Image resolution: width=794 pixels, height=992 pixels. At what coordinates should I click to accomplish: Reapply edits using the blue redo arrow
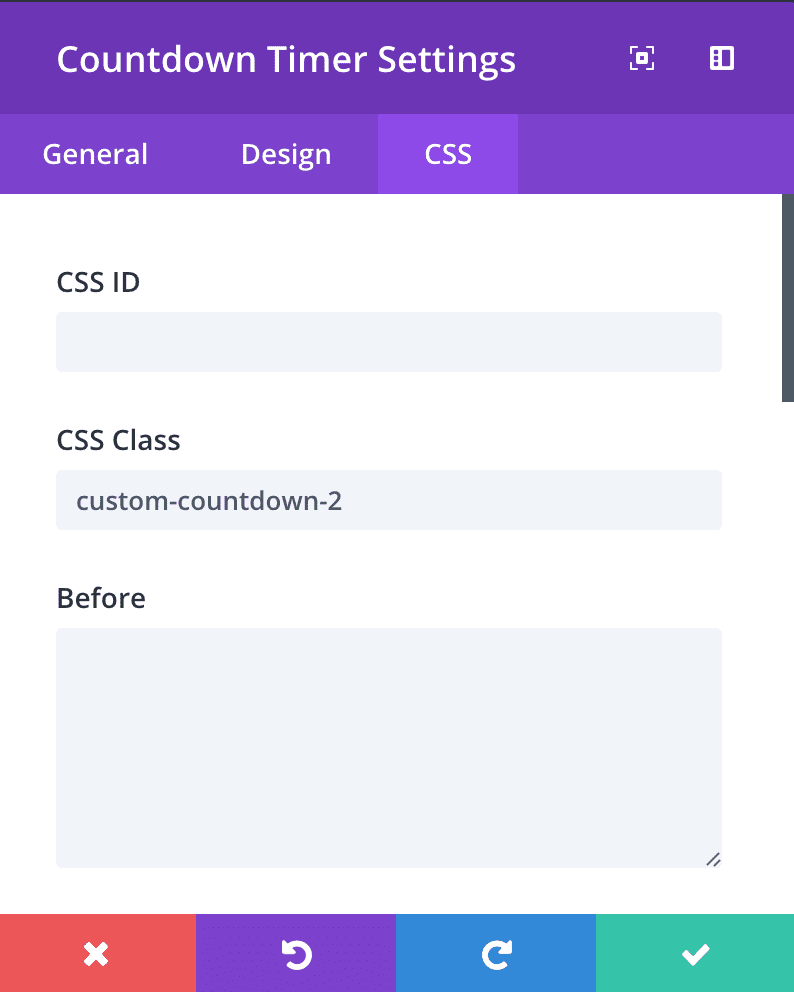point(496,952)
